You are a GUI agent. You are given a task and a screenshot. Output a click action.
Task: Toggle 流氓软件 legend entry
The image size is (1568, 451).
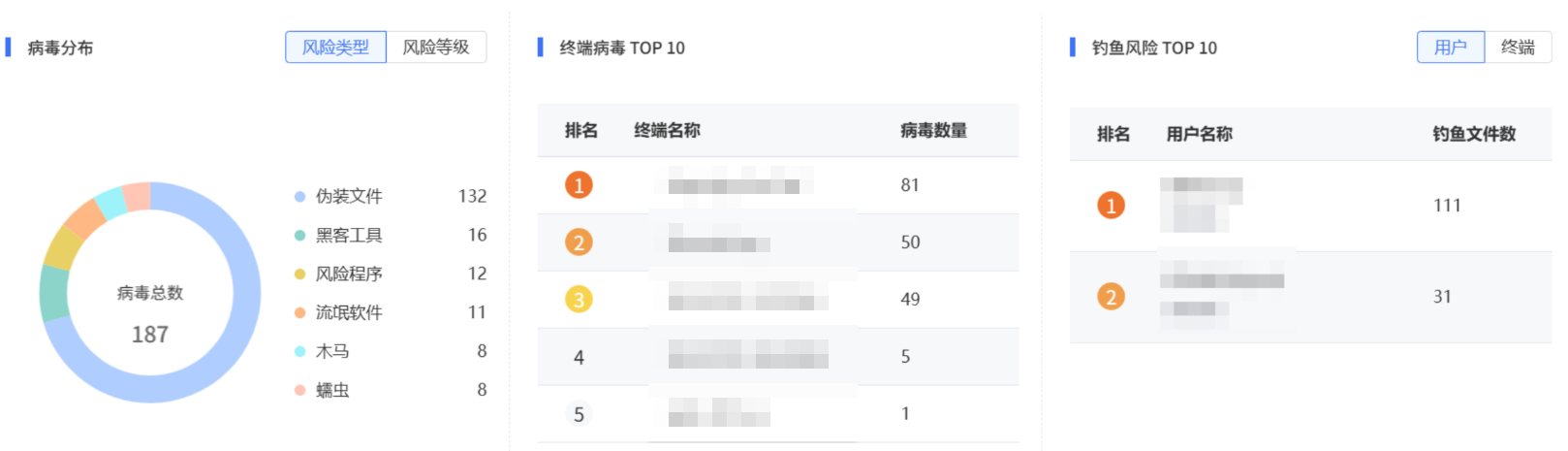(x=338, y=312)
